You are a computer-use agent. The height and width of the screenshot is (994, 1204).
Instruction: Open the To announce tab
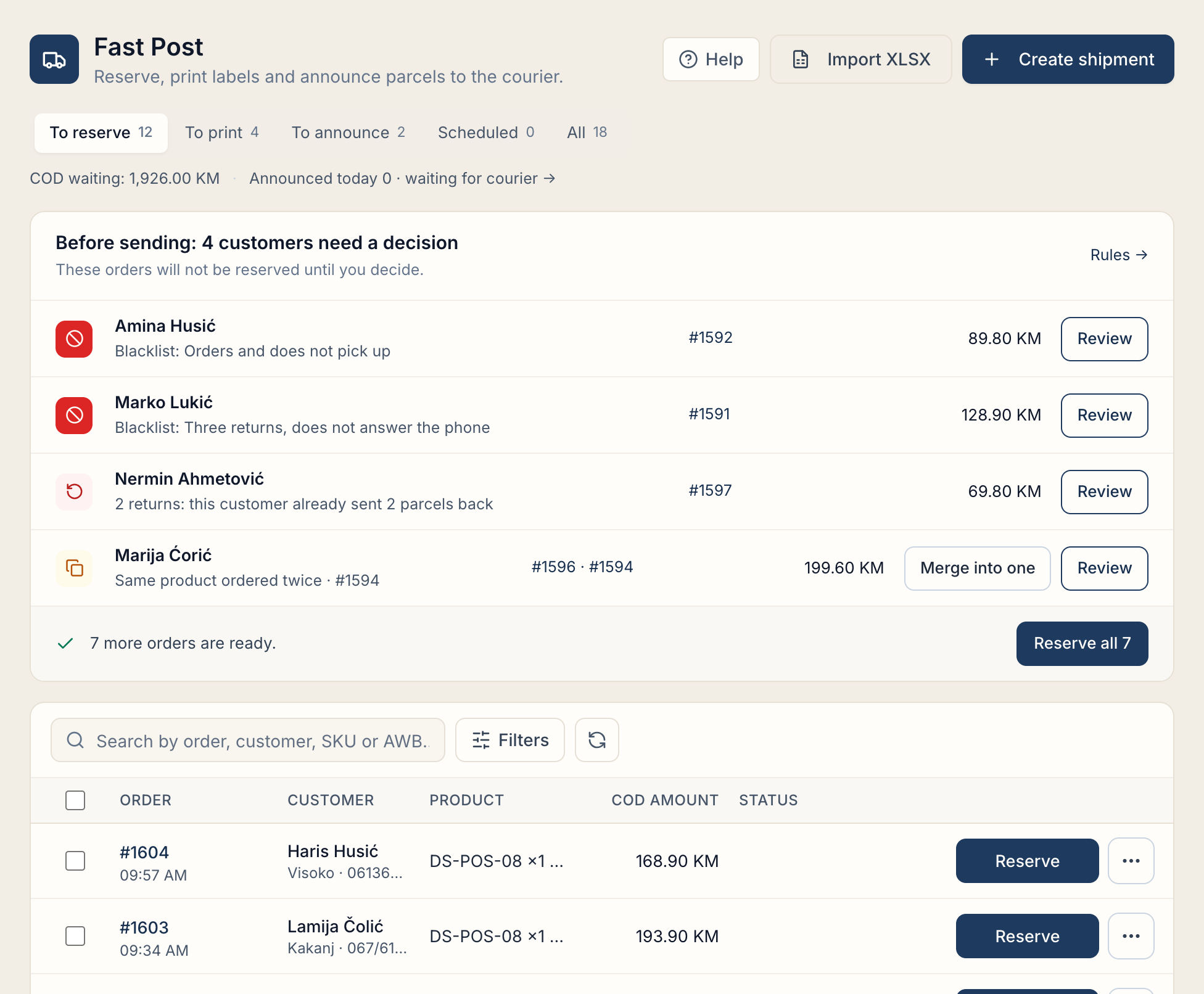pyautogui.click(x=348, y=133)
